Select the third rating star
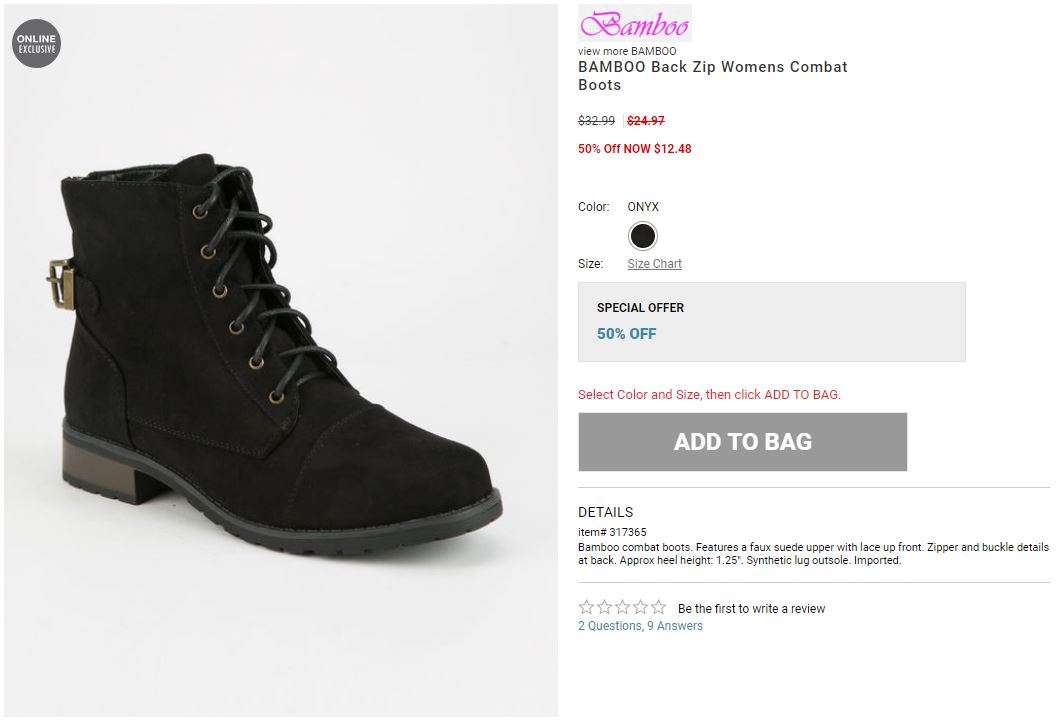Viewport: 1059px width, 721px height. coord(622,607)
